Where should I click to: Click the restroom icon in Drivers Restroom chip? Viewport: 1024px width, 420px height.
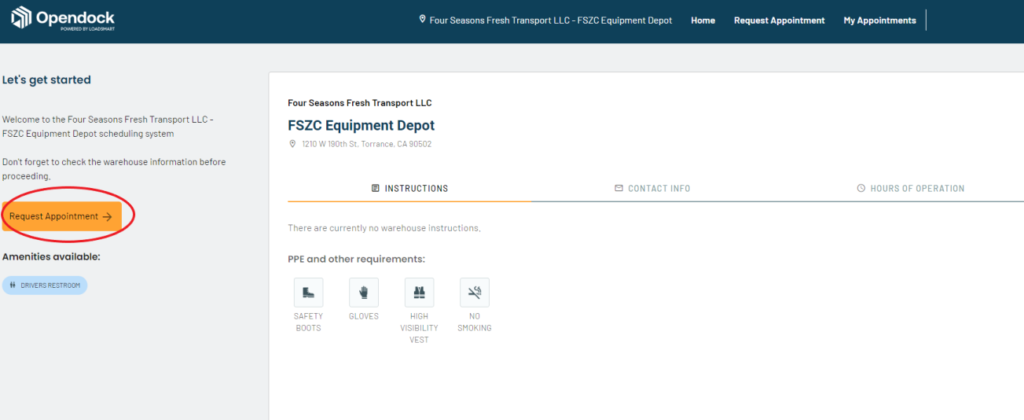[13, 285]
